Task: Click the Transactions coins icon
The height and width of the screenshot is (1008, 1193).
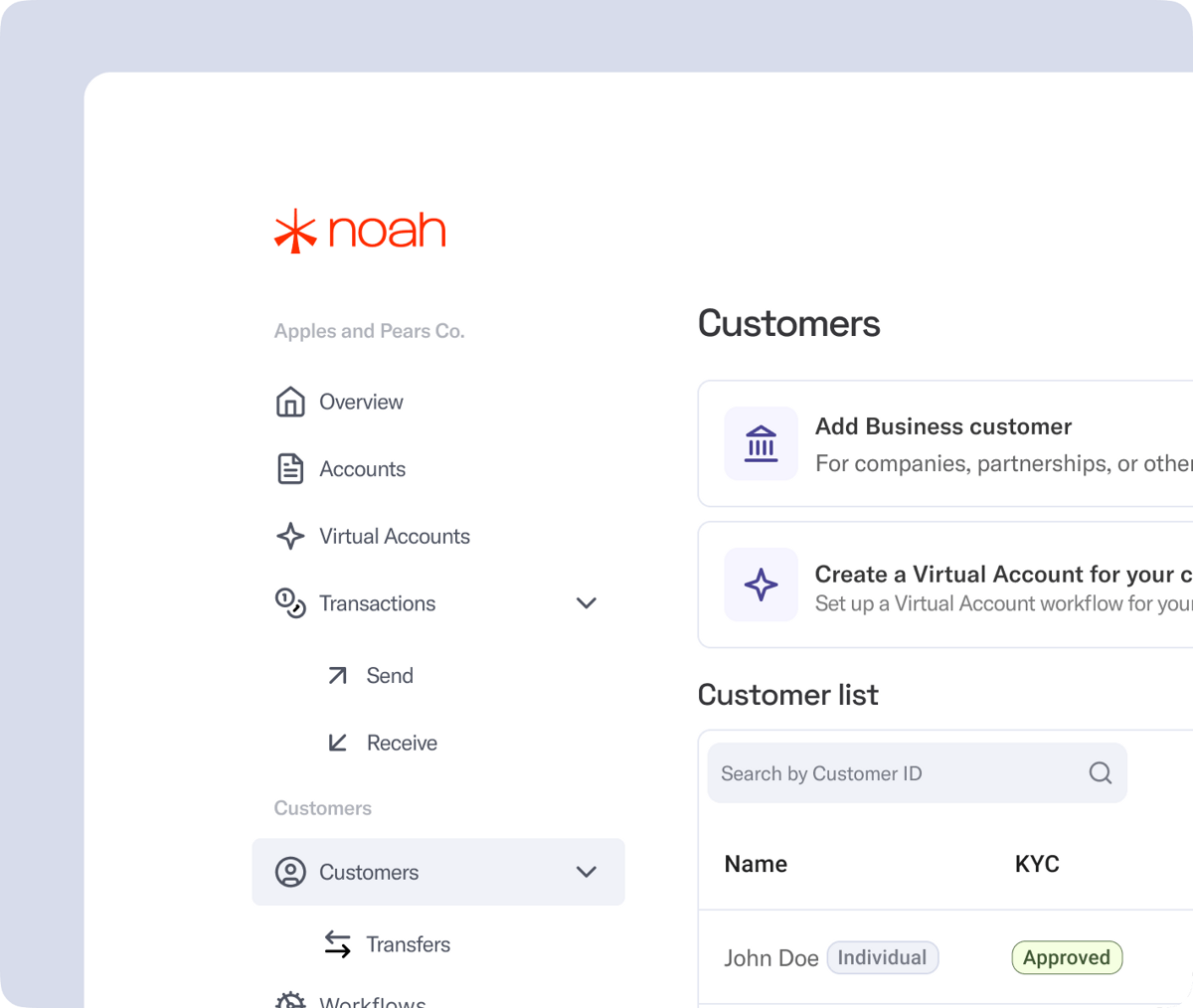Action: point(290,603)
